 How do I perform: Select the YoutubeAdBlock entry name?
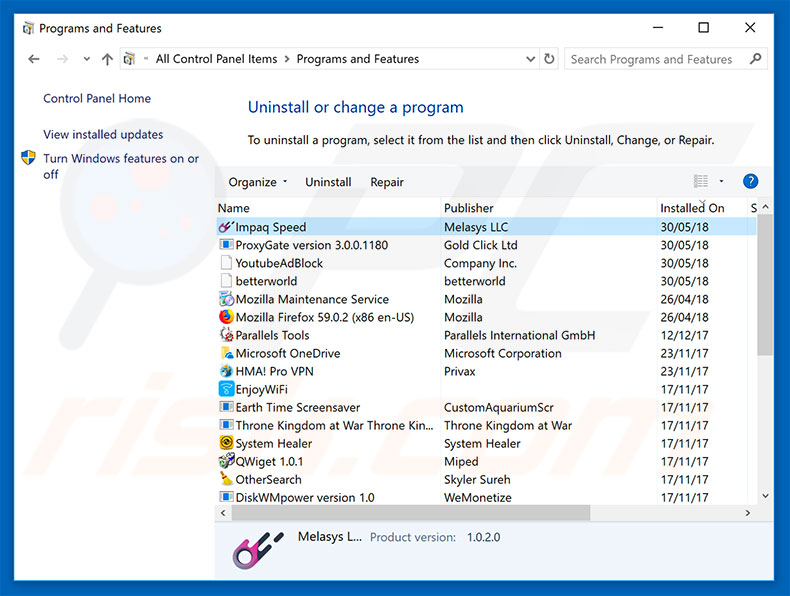pyautogui.click(x=279, y=263)
